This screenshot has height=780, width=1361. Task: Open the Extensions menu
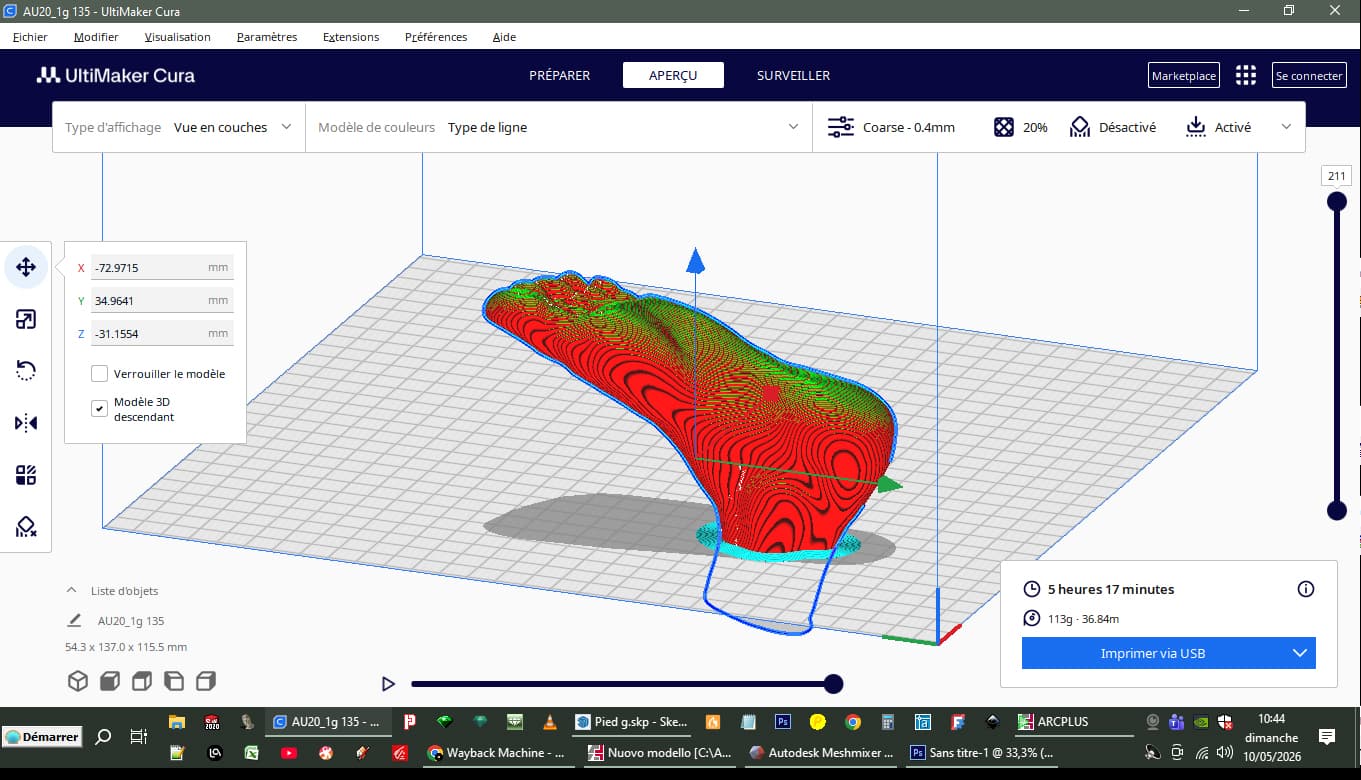351,37
